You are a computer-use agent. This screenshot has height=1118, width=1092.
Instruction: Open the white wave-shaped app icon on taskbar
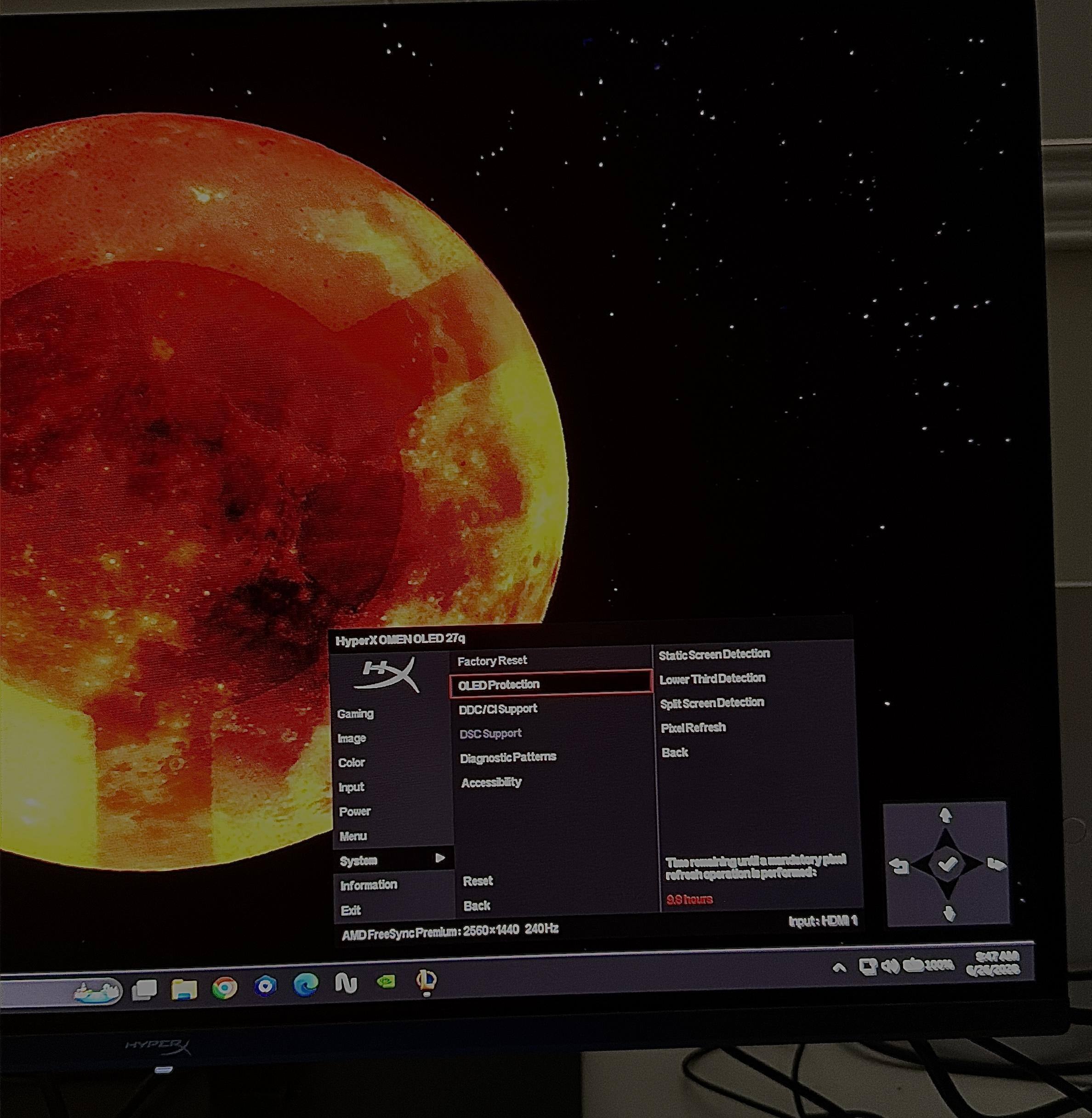346,983
